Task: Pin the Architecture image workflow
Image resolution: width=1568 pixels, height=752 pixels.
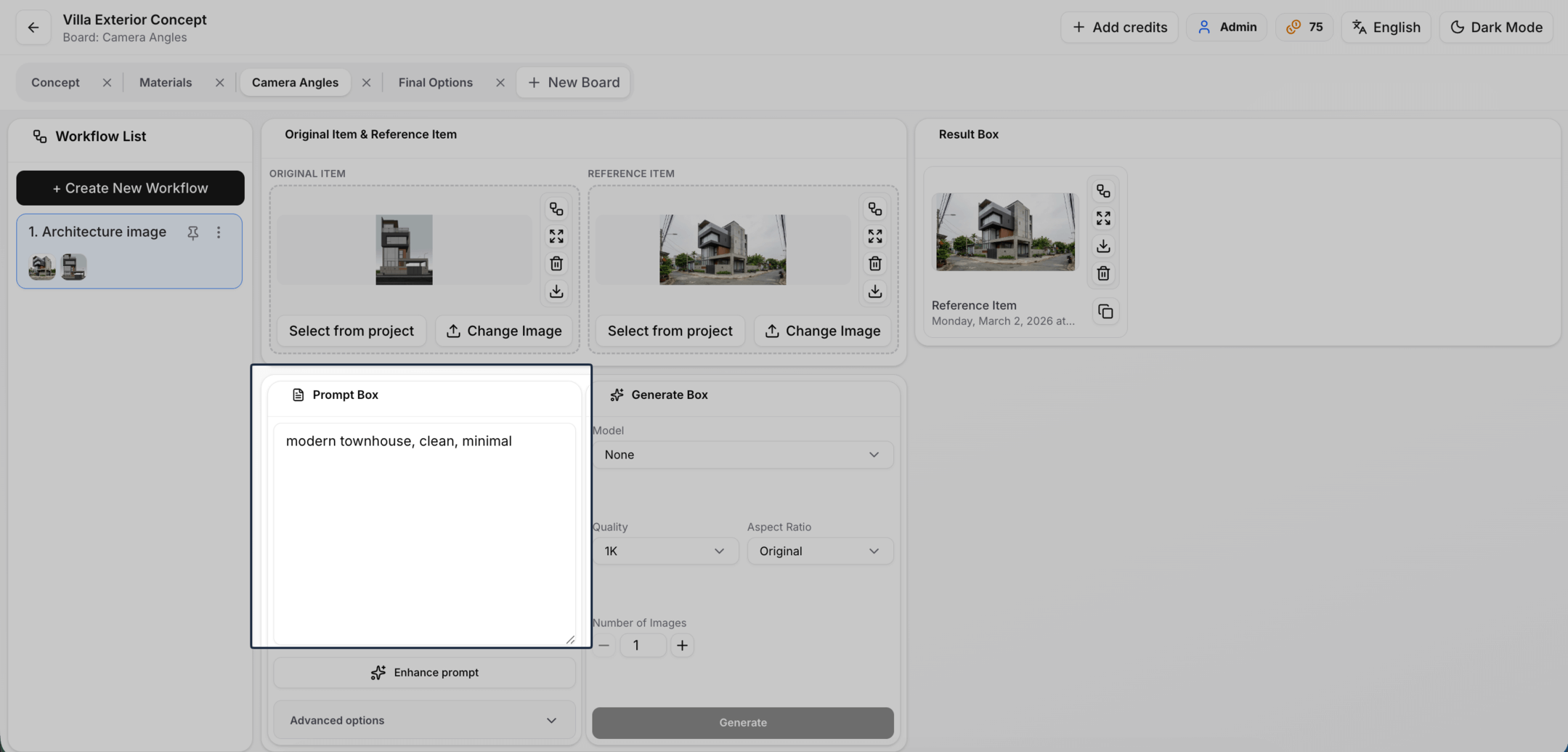Action: [192, 233]
